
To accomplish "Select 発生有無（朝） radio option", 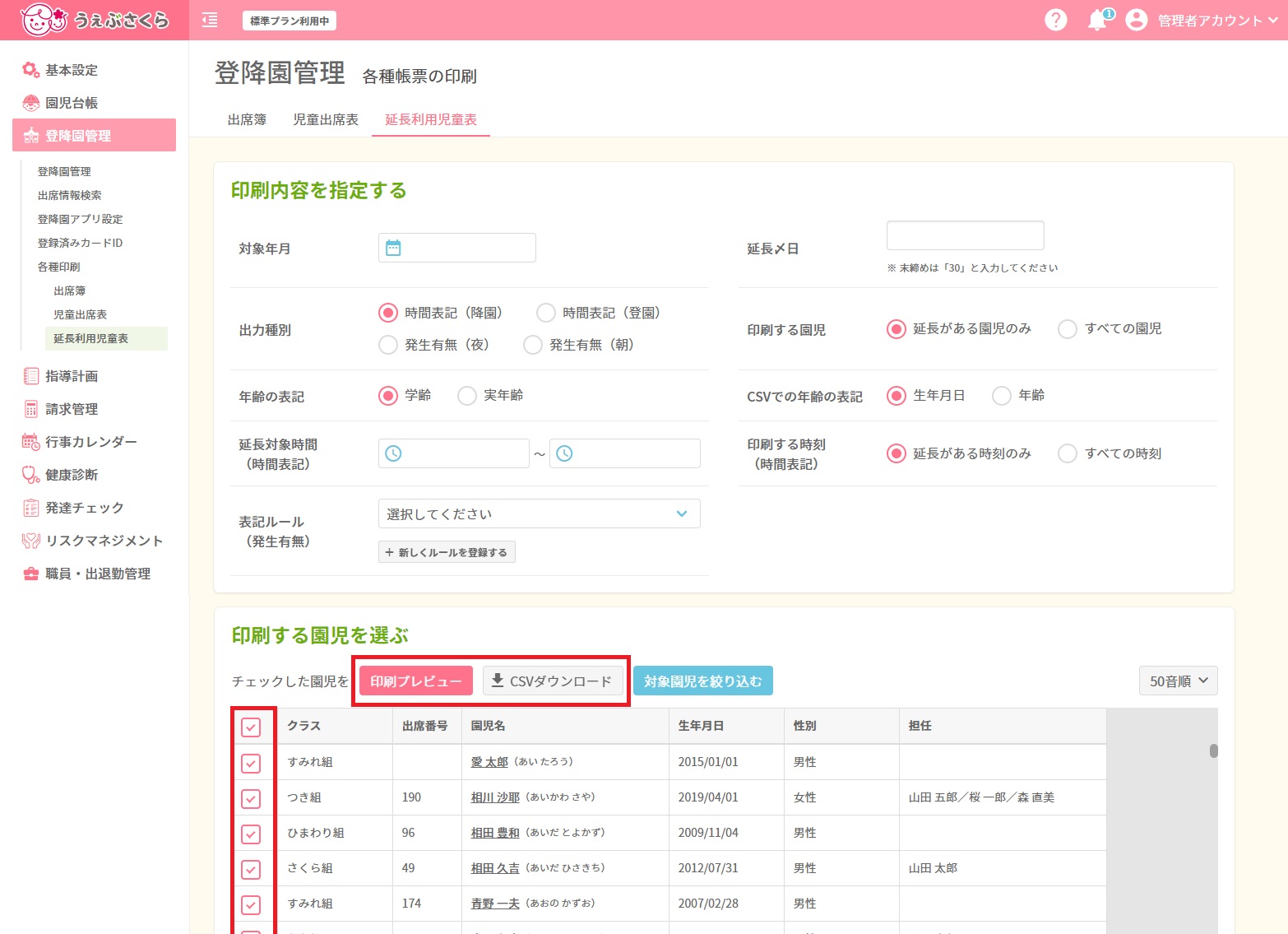I will pyautogui.click(x=533, y=345).
